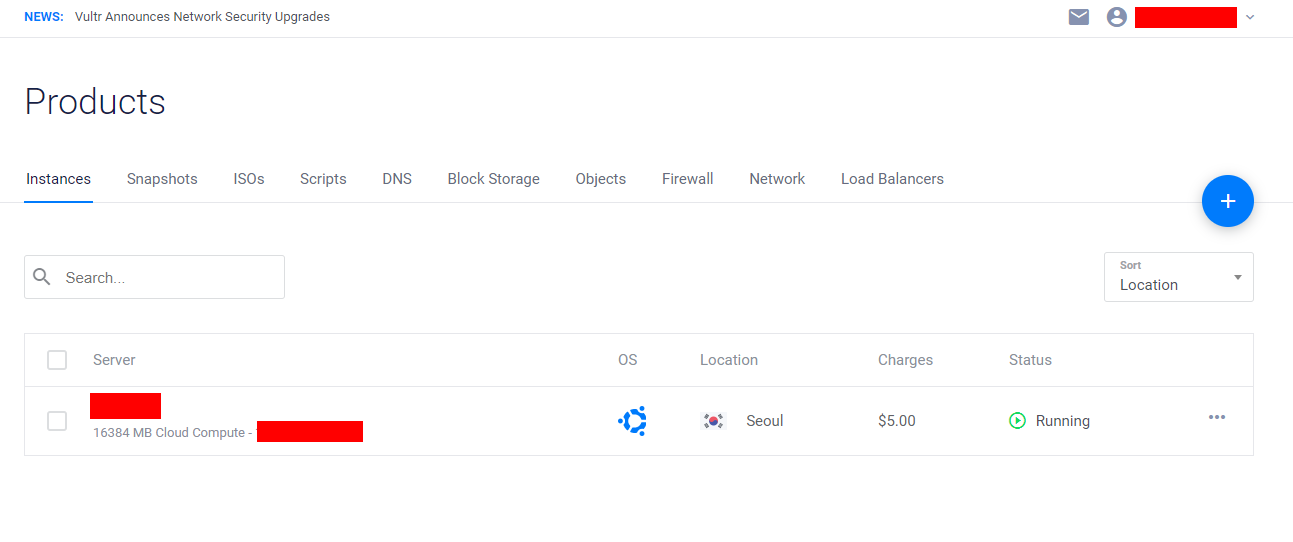Click the Ubuntu OS icon
The height and width of the screenshot is (542, 1293).
point(632,421)
